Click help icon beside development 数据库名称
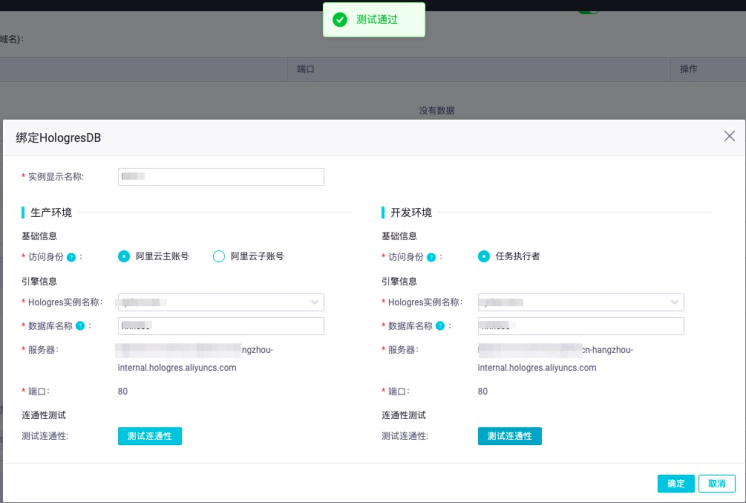Screen dimensions: 746x503 tap(440, 326)
